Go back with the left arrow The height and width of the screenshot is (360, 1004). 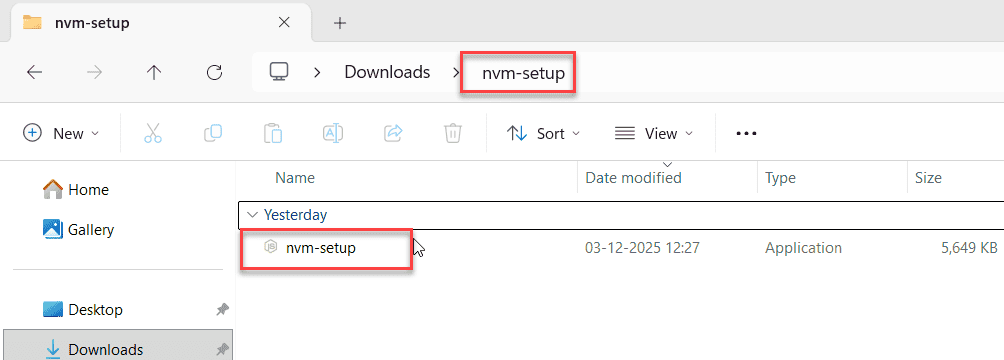point(35,72)
